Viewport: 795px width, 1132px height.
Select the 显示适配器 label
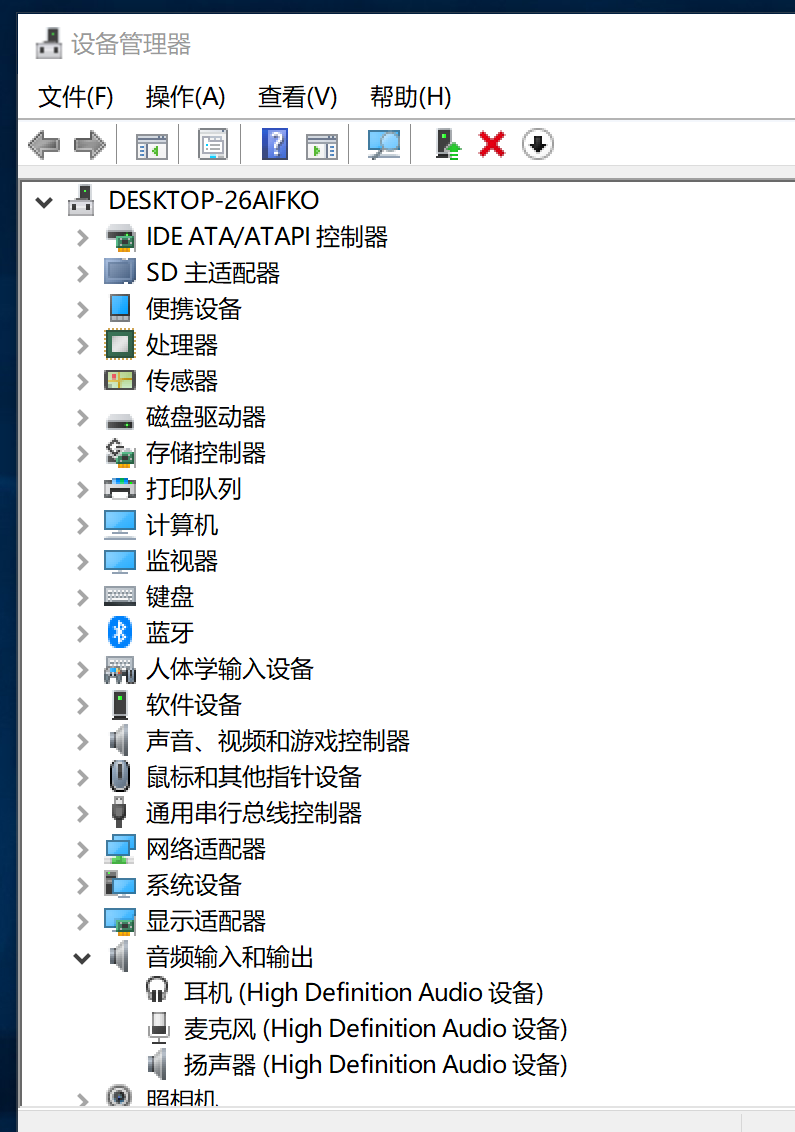tap(206, 921)
